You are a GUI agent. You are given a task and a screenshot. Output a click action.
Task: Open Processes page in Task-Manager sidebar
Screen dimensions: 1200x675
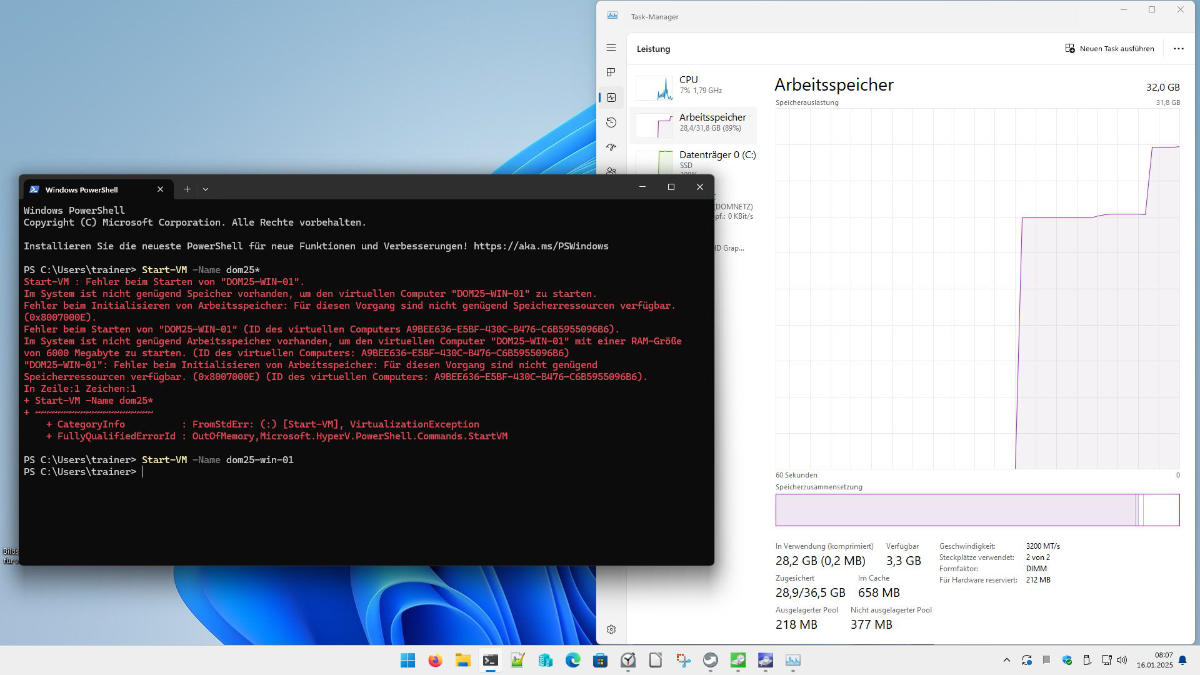(611, 72)
